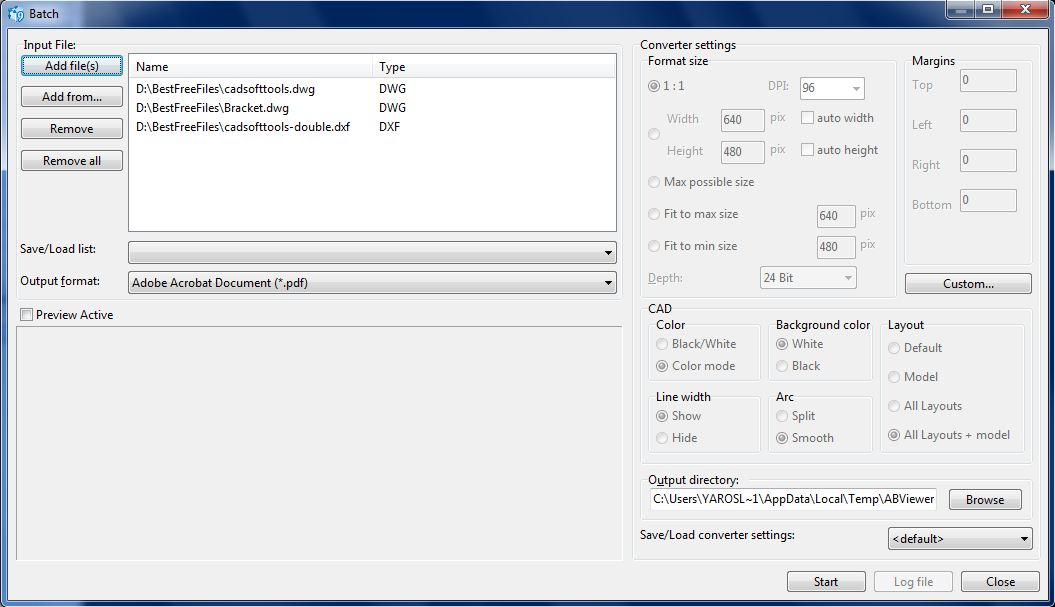This screenshot has height=607, width=1055.
Task: Click the Log file button
Action: (x=914, y=581)
